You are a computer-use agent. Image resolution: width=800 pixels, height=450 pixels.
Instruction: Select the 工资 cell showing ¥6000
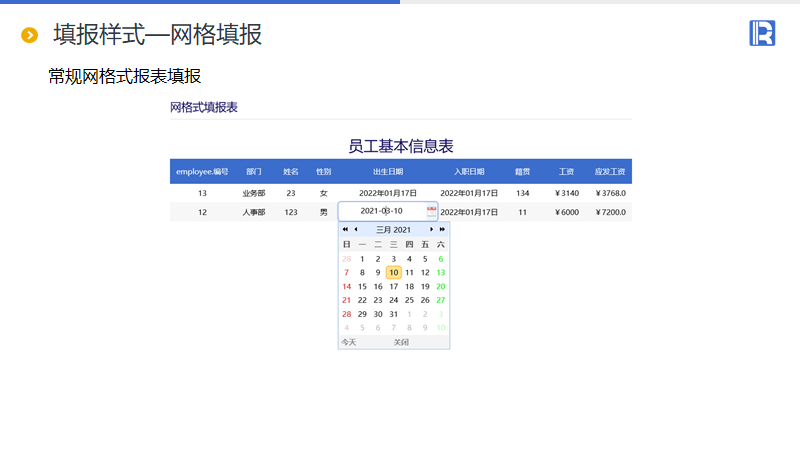[566, 212]
